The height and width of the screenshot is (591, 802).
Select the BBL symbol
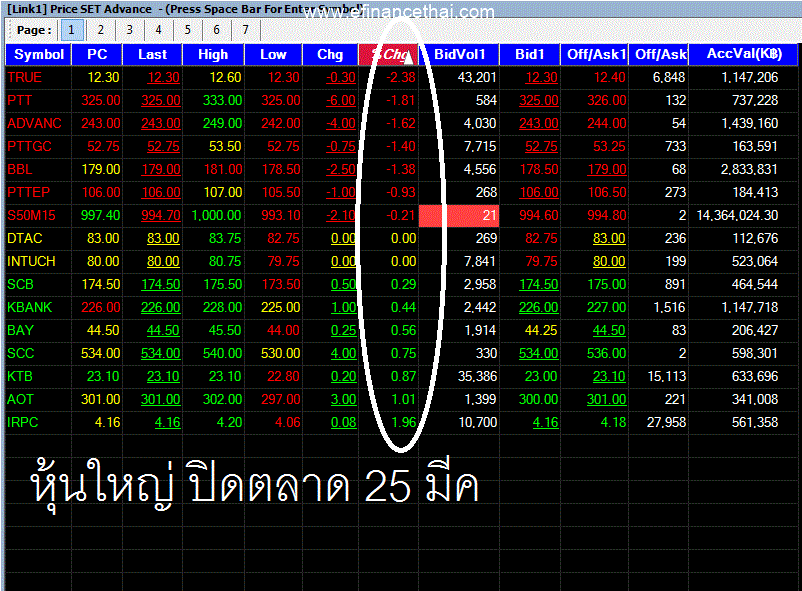(20, 169)
